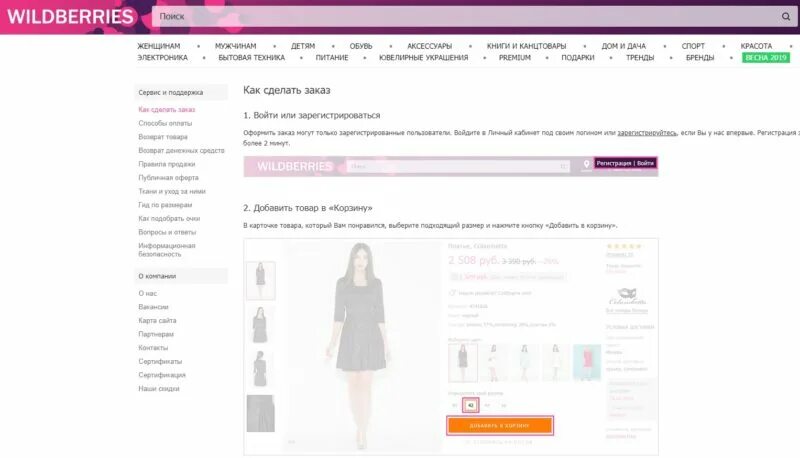Open Способы оплаты page

point(165,123)
